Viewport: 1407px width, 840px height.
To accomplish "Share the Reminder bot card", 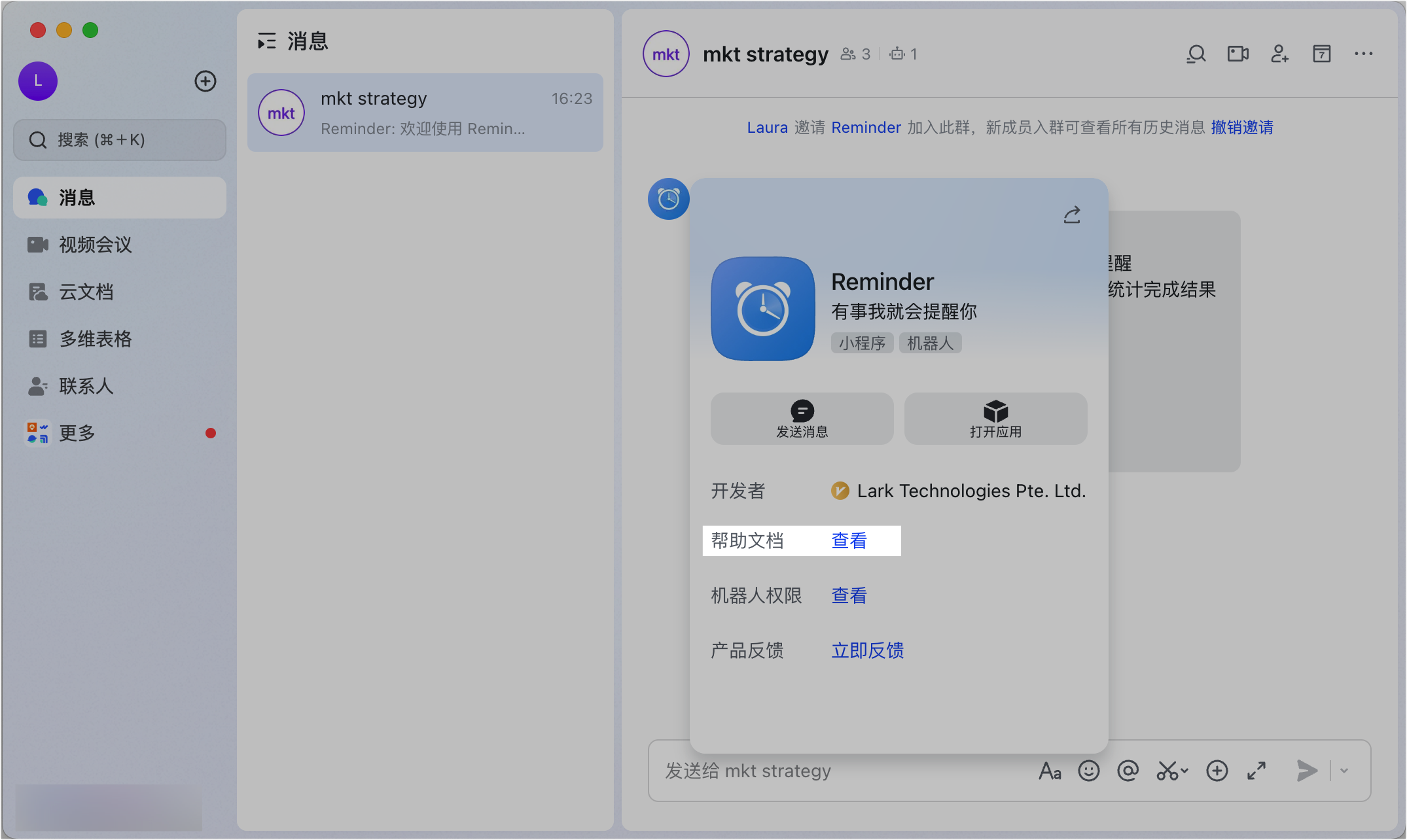I will pyautogui.click(x=1072, y=215).
